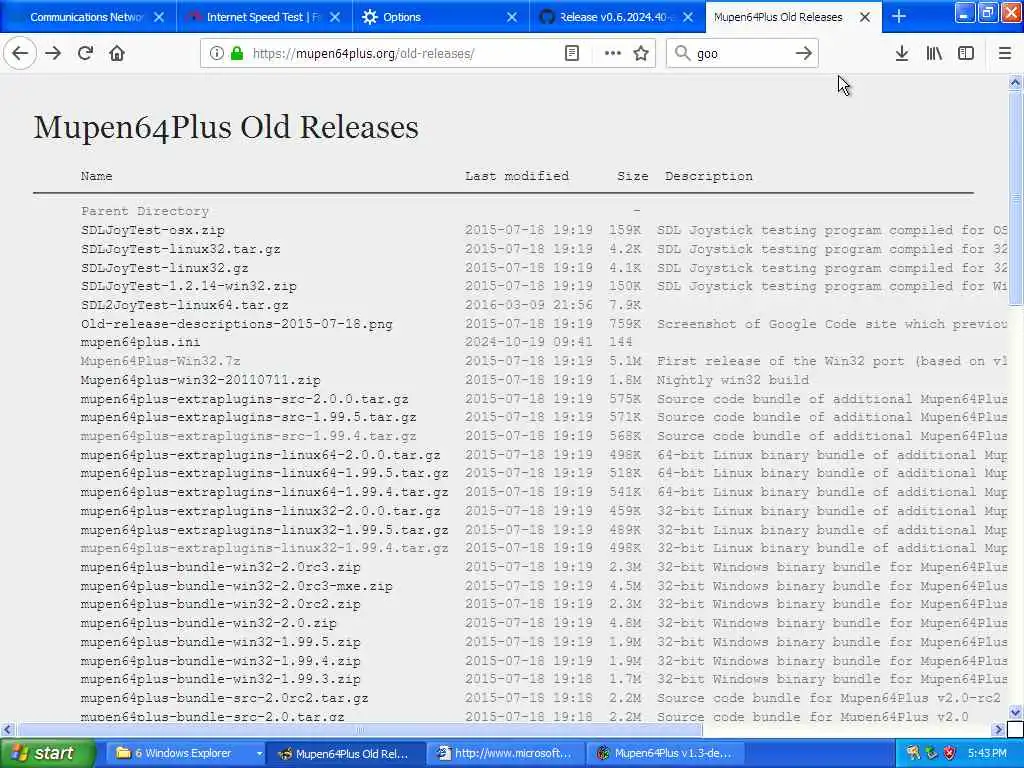
Task: Click the horizontal scrollbar right arrow
Action: click(999, 729)
